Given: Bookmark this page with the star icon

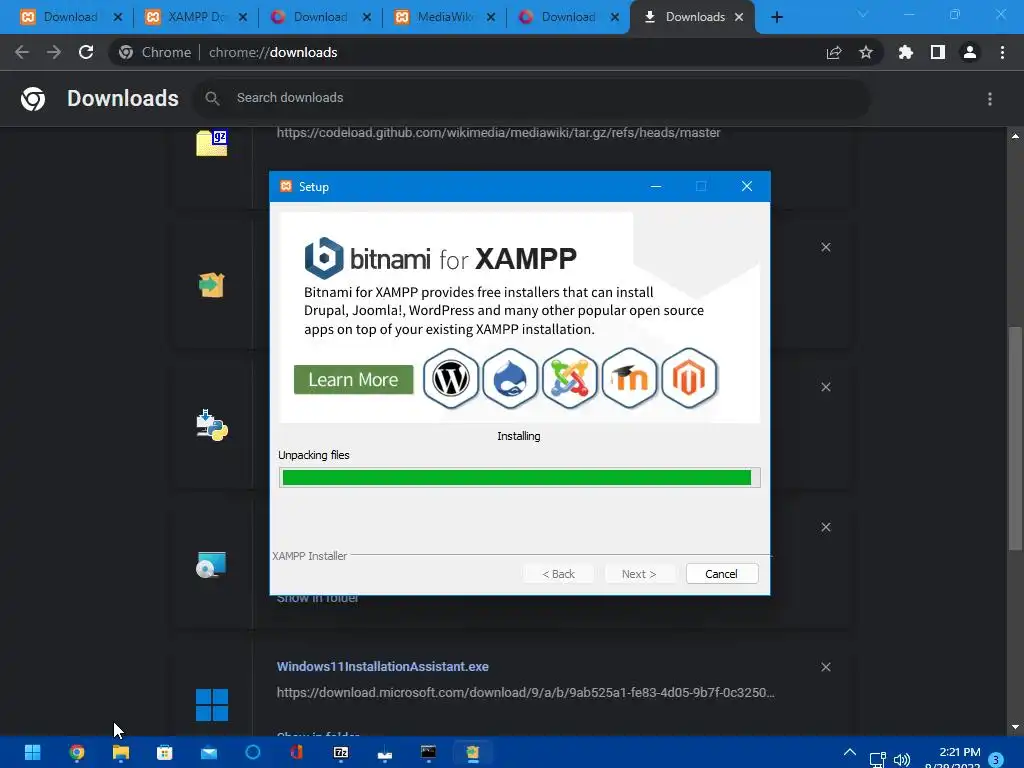Looking at the screenshot, I should coord(866,52).
